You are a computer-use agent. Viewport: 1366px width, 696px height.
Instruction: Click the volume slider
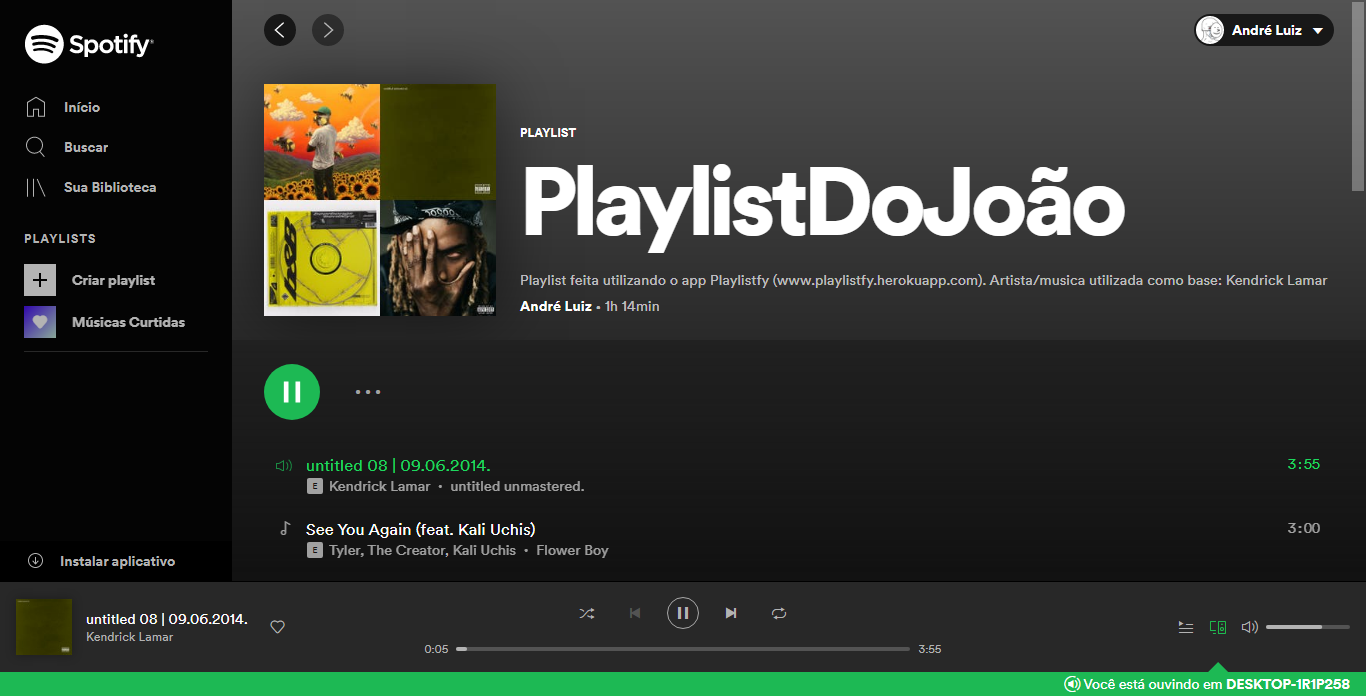(x=1308, y=627)
